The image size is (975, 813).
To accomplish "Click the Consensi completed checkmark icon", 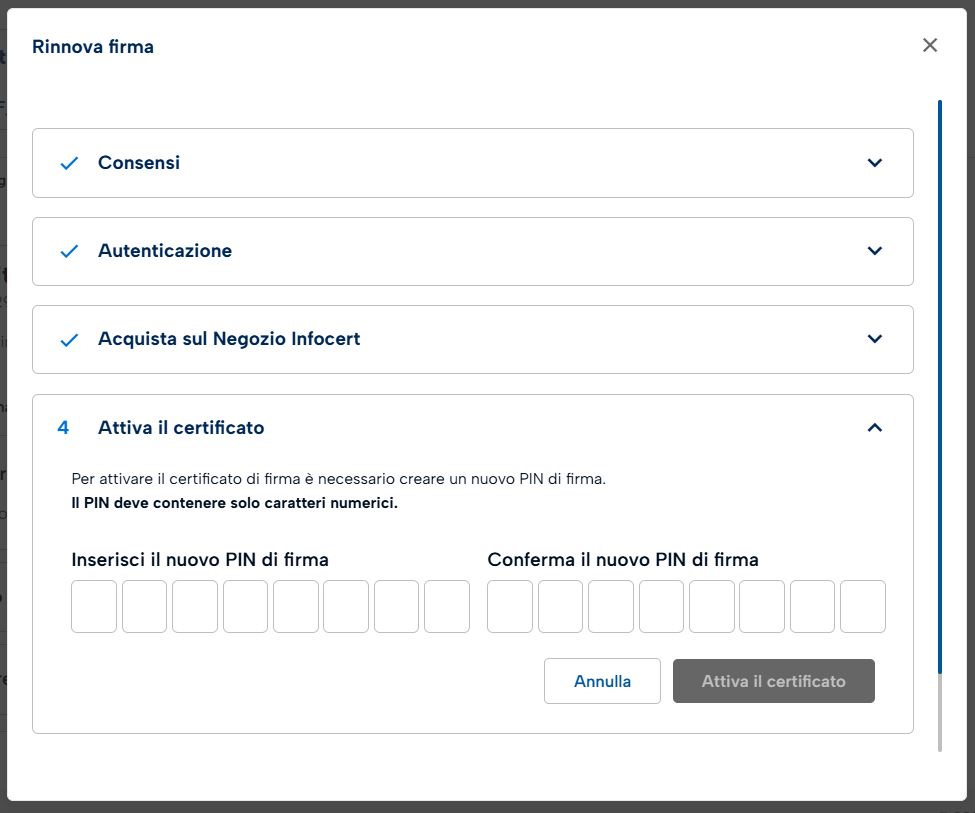I will click(x=69, y=163).
